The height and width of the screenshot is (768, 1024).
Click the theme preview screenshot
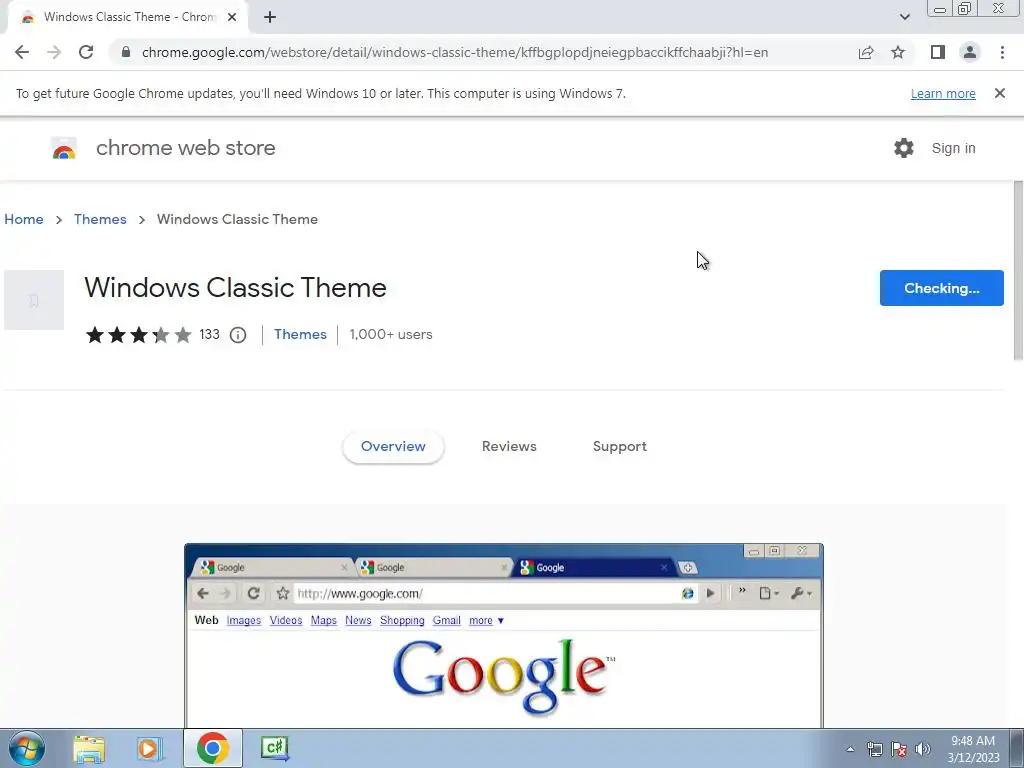504,635
